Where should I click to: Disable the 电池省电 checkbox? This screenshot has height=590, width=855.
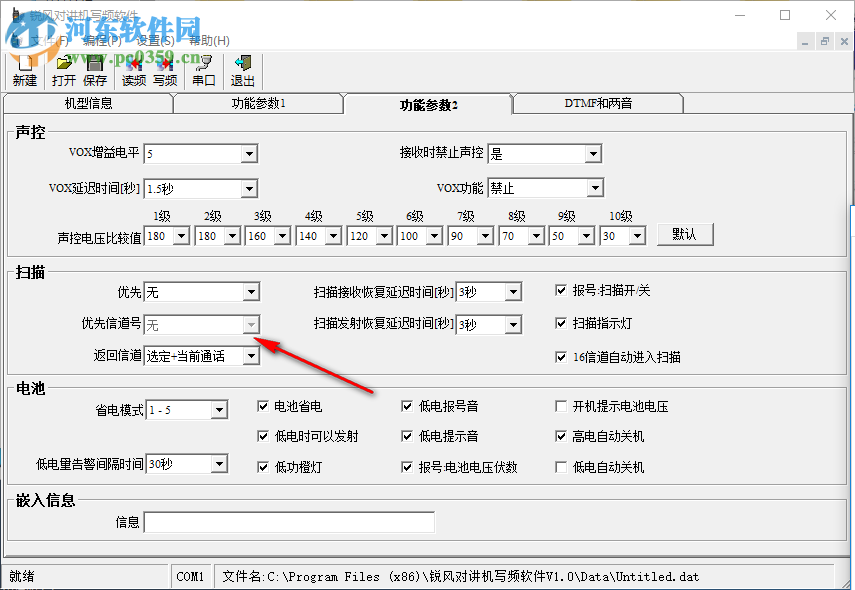pos(263,406)
